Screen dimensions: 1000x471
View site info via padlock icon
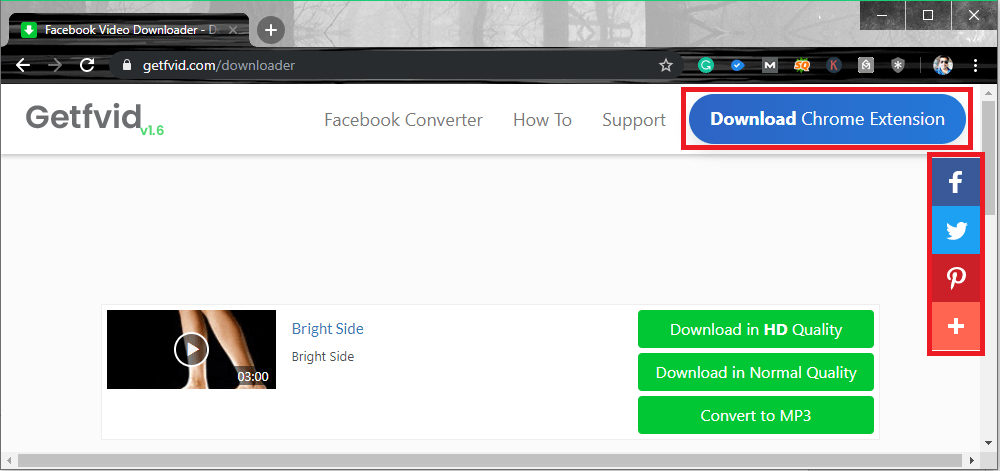click(x=126, y=65)
